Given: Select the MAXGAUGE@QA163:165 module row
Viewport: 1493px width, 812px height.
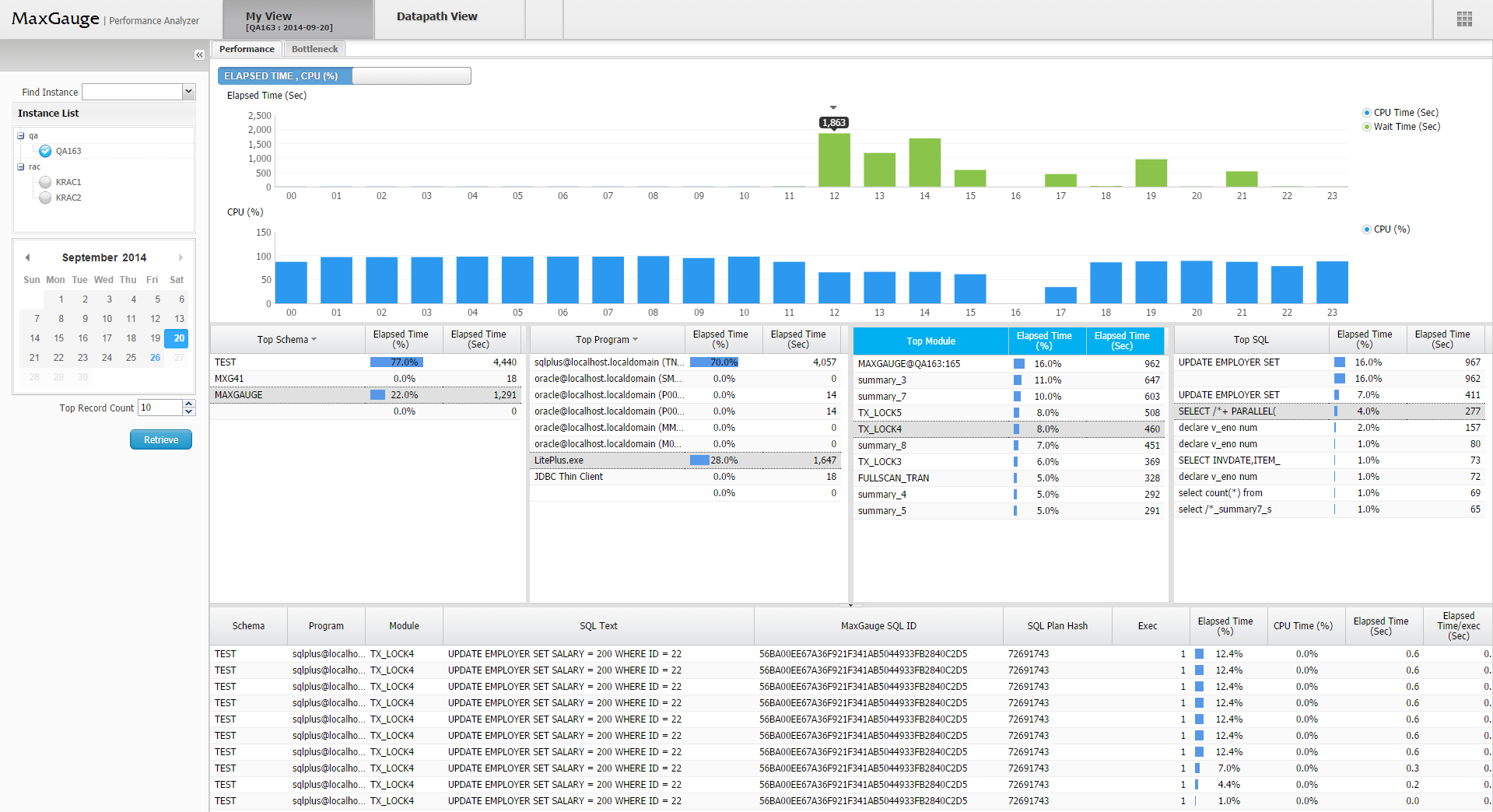Looking at the screenshot, I should click(1009, 364).
